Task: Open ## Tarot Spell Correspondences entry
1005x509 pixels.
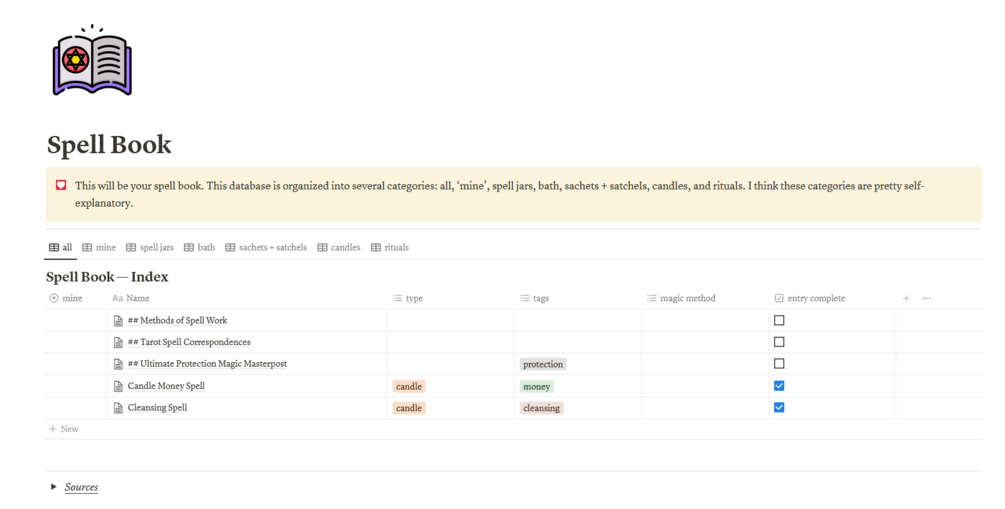Action: pos(189,342)
